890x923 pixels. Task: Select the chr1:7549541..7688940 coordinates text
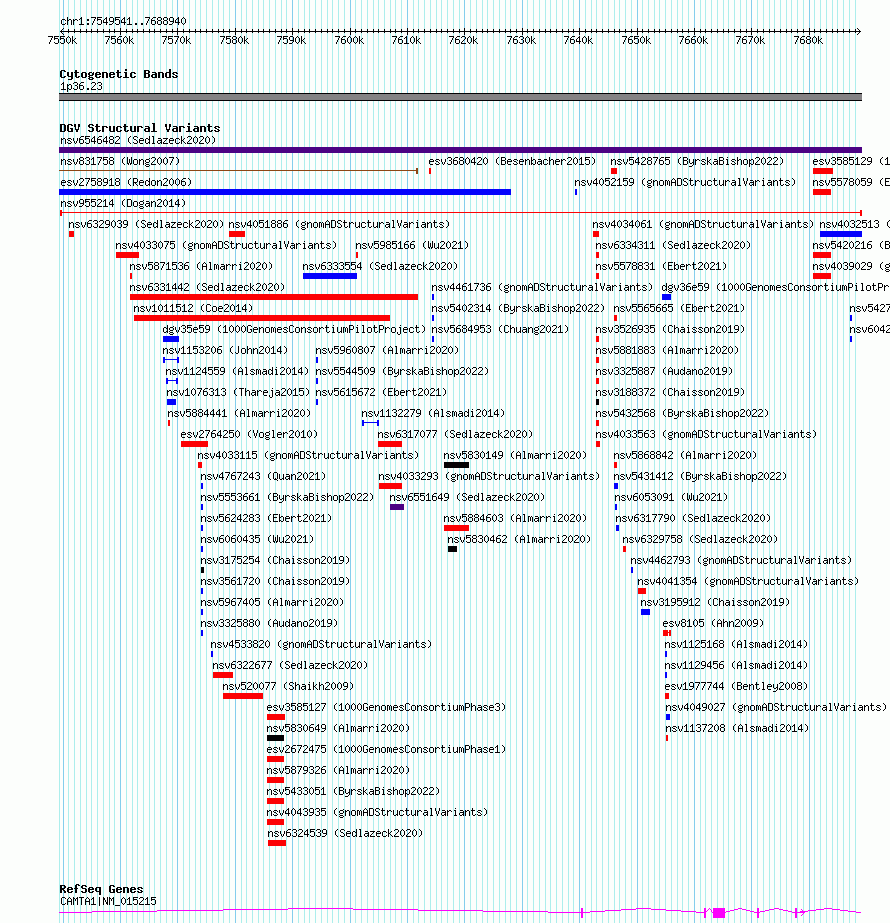coord(123,21)
